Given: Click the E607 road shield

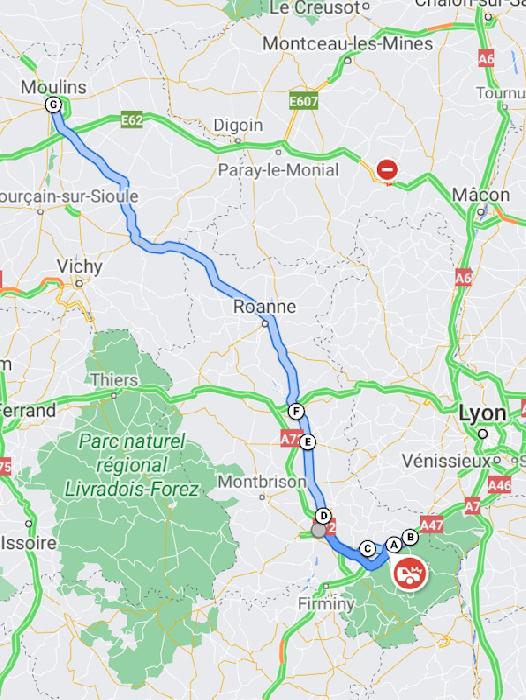Looking at the screenshot, I should [304, 101].
